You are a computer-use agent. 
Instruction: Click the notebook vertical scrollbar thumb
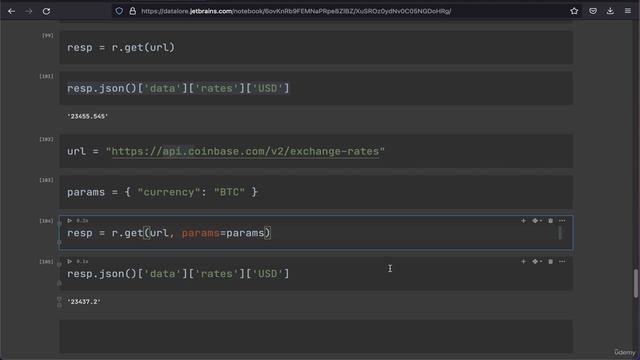[x=636, y=283]
